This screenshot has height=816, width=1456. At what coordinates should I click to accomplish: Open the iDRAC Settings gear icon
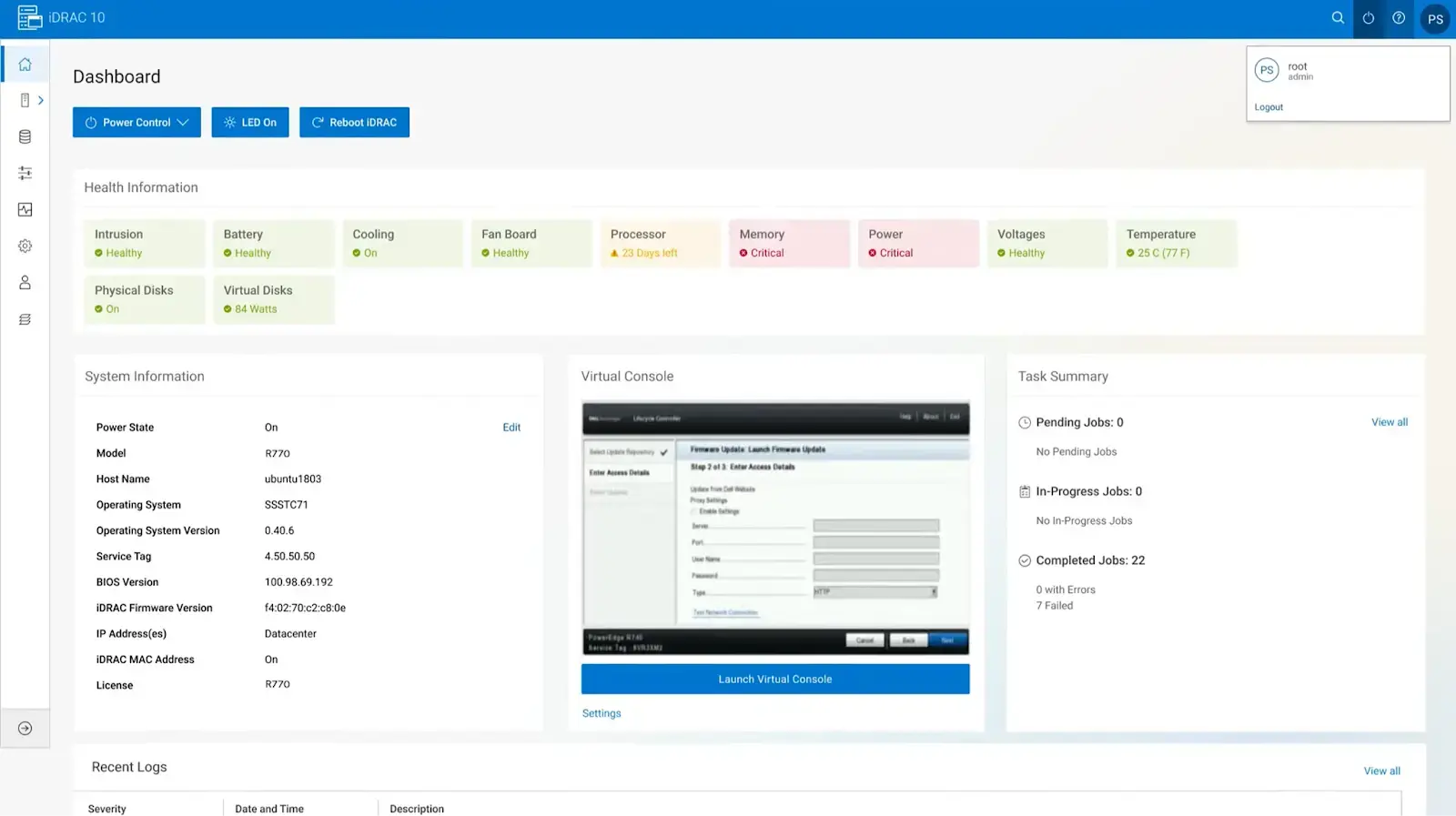click(25, 246)
